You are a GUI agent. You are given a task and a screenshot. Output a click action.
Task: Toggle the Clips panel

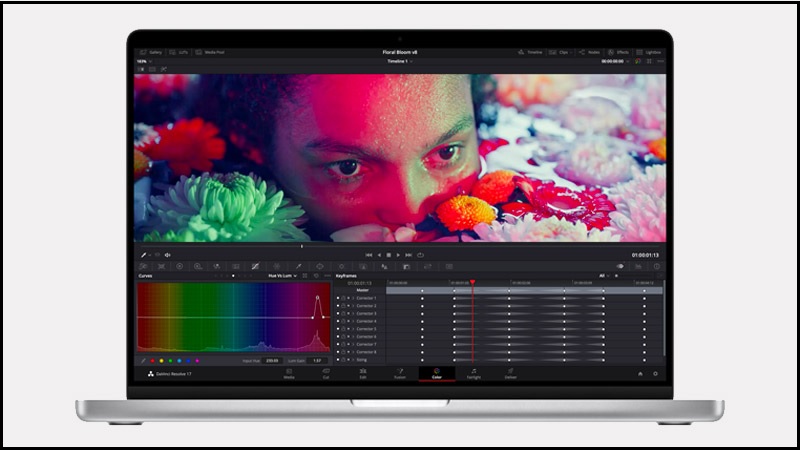coord(559,53)
